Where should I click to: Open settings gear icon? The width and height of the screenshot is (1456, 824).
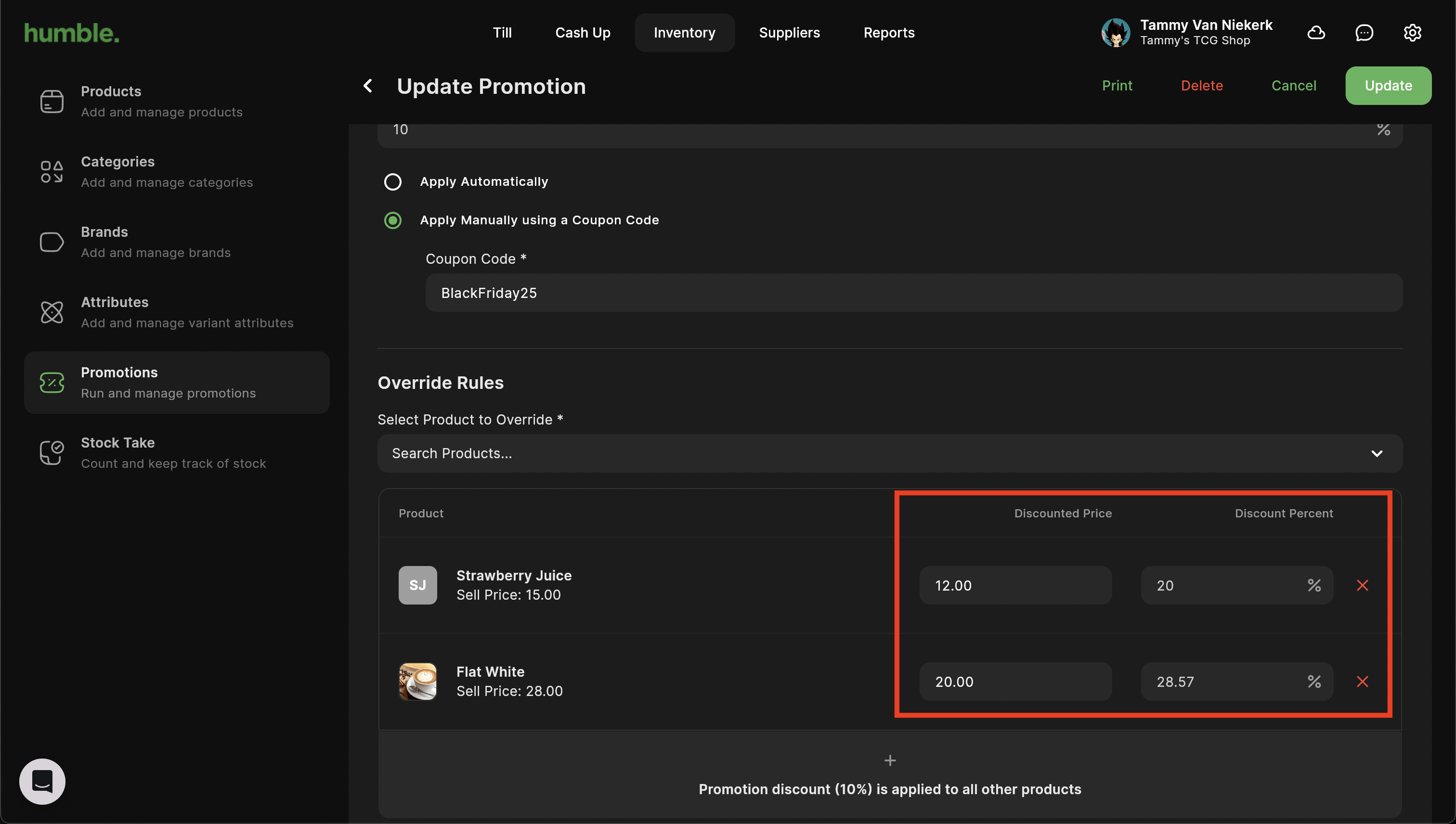click(x=1412, y=33)
